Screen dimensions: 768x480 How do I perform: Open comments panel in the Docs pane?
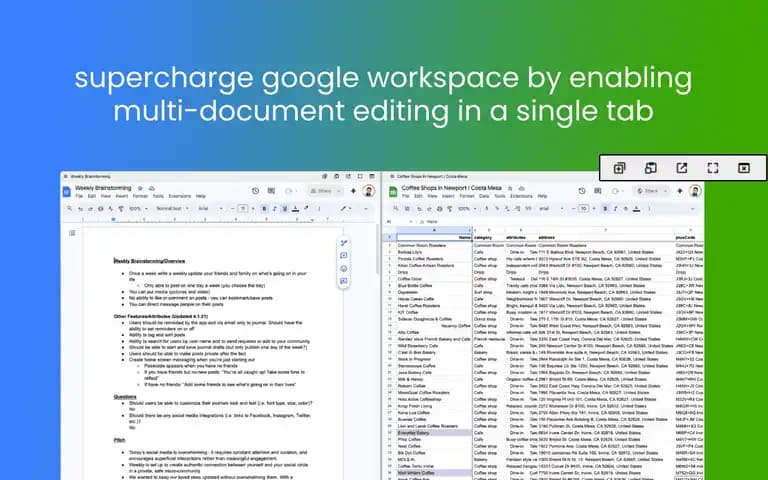pyautogui.click(x=271, y=191)
